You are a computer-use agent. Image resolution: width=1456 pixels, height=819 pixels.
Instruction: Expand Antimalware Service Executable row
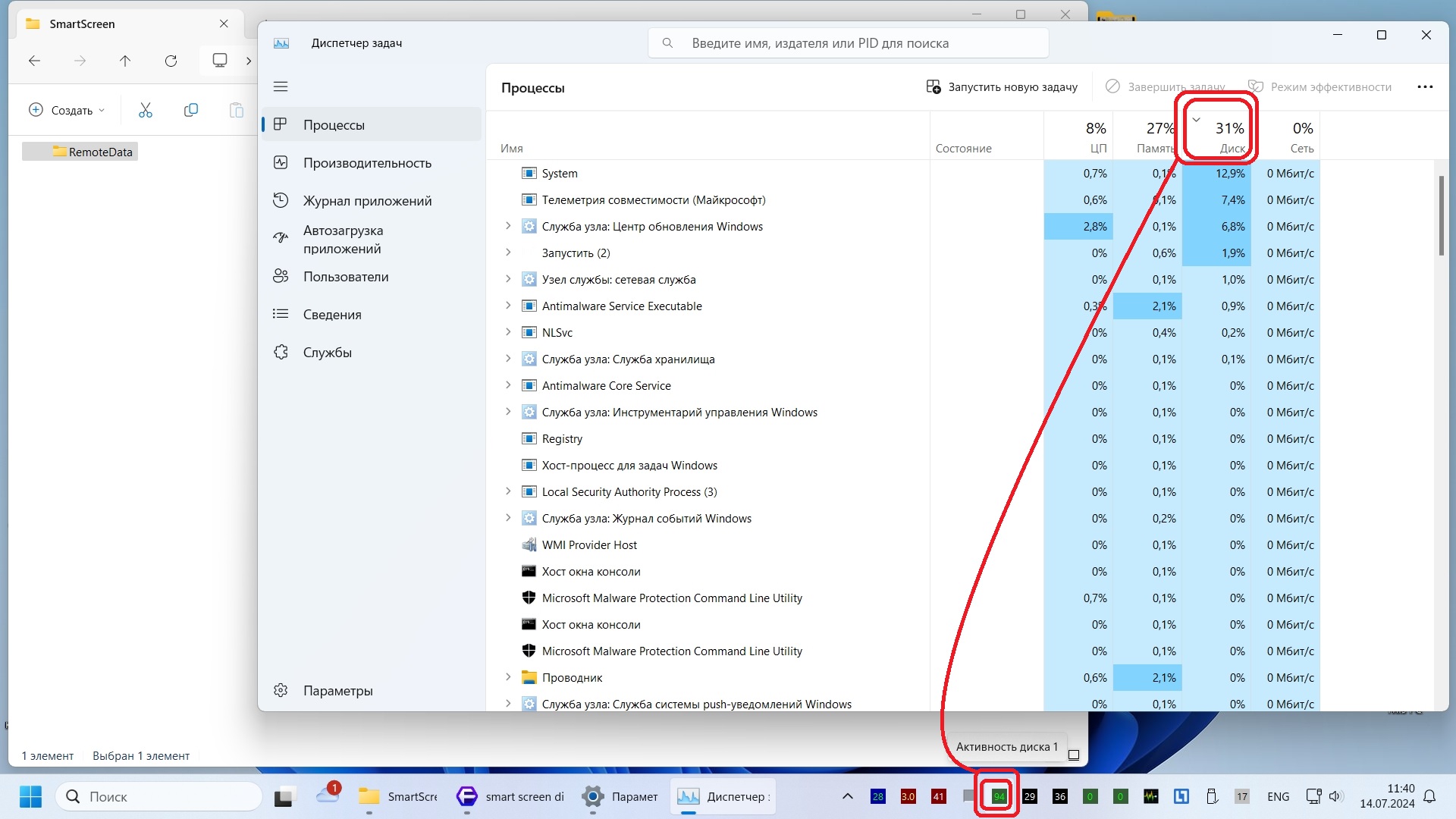[508, 306]
